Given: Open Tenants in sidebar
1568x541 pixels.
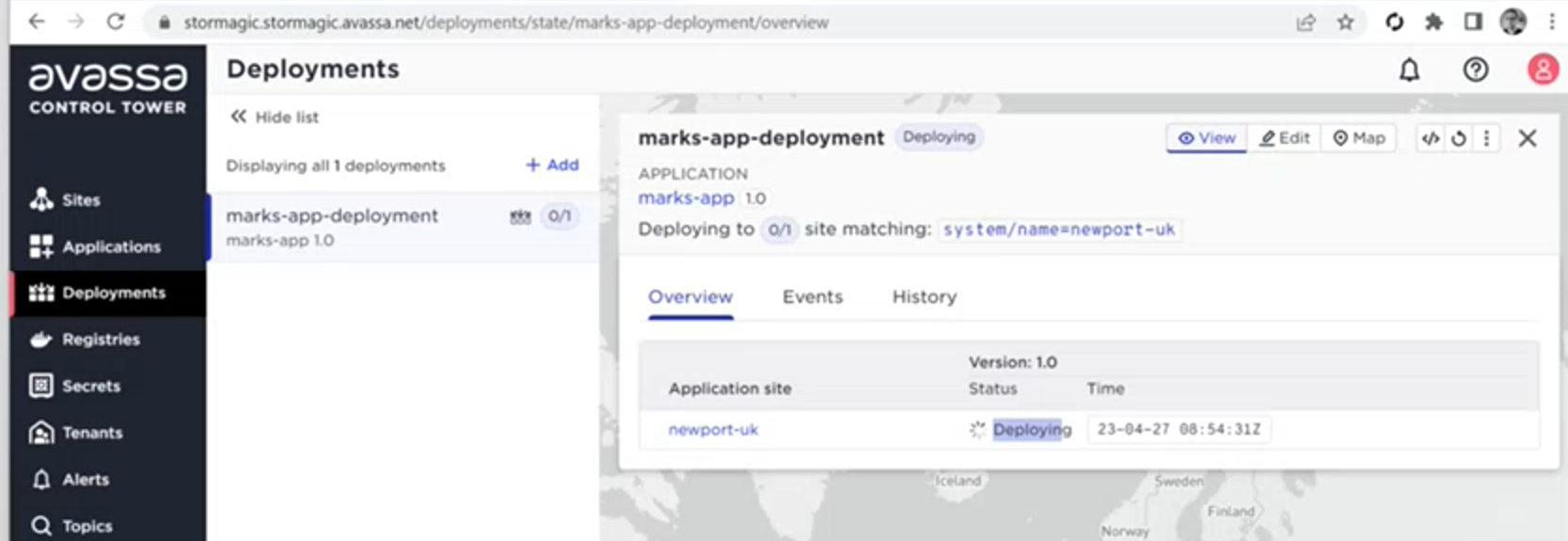Looking at the screenshot, I should (107, 433).
